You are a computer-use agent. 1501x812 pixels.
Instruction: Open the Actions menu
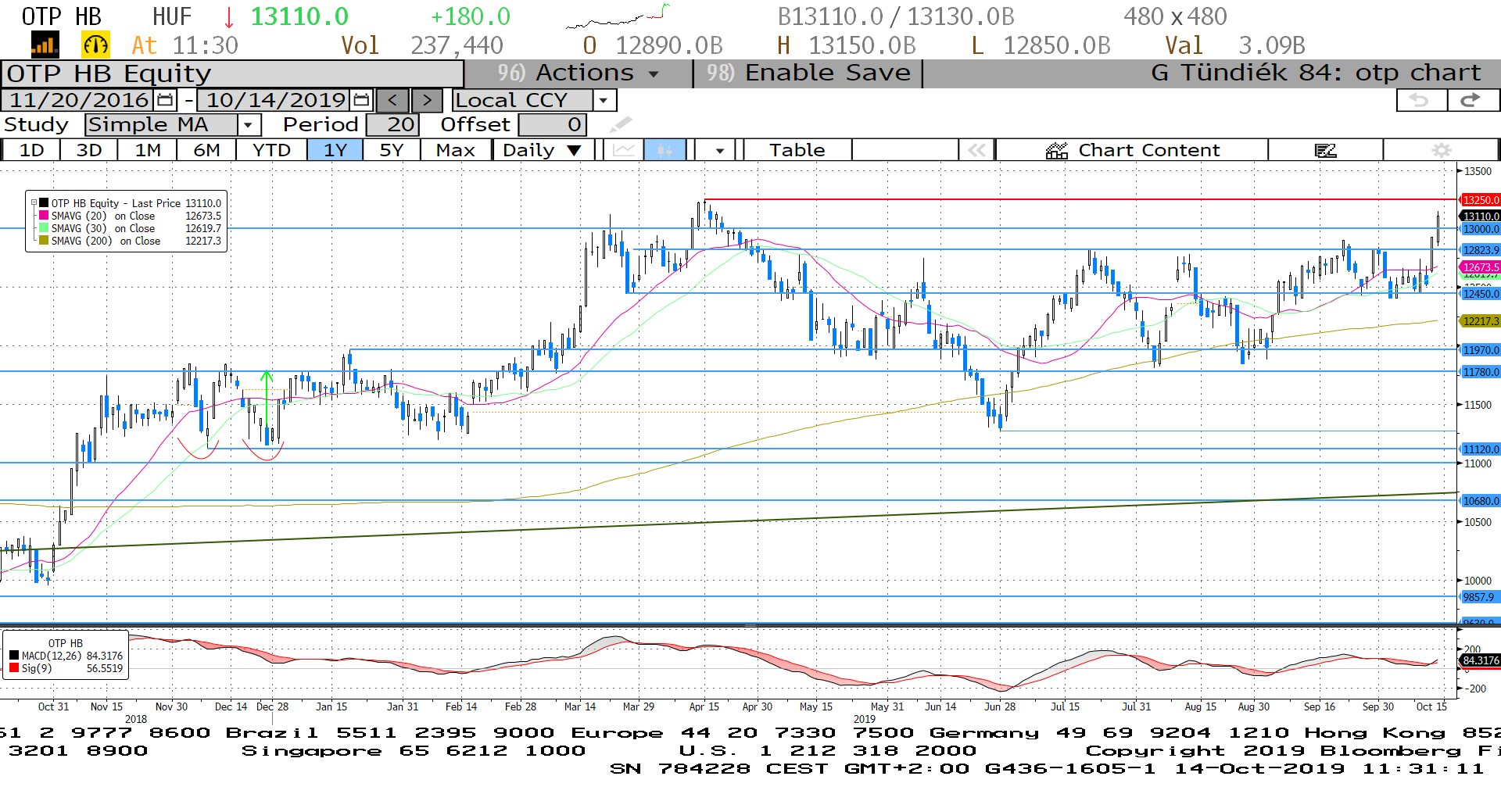coord(579,73)
